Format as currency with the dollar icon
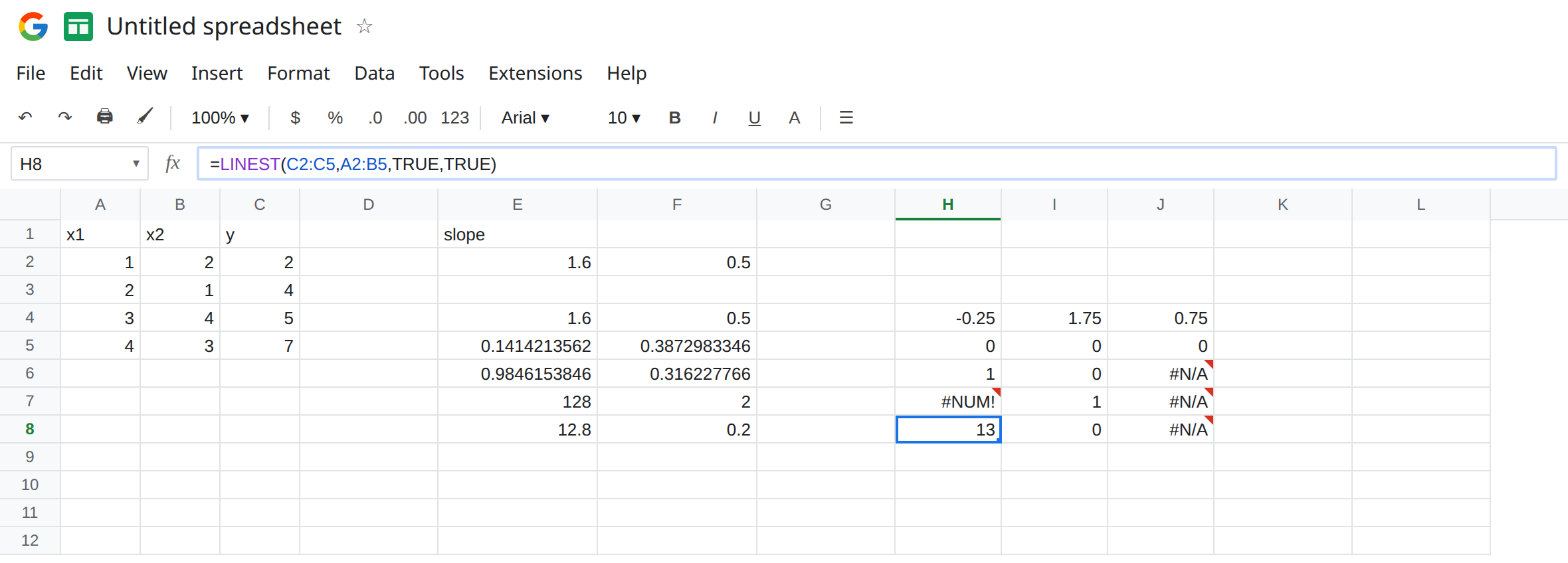 click(x=296, y=118)
